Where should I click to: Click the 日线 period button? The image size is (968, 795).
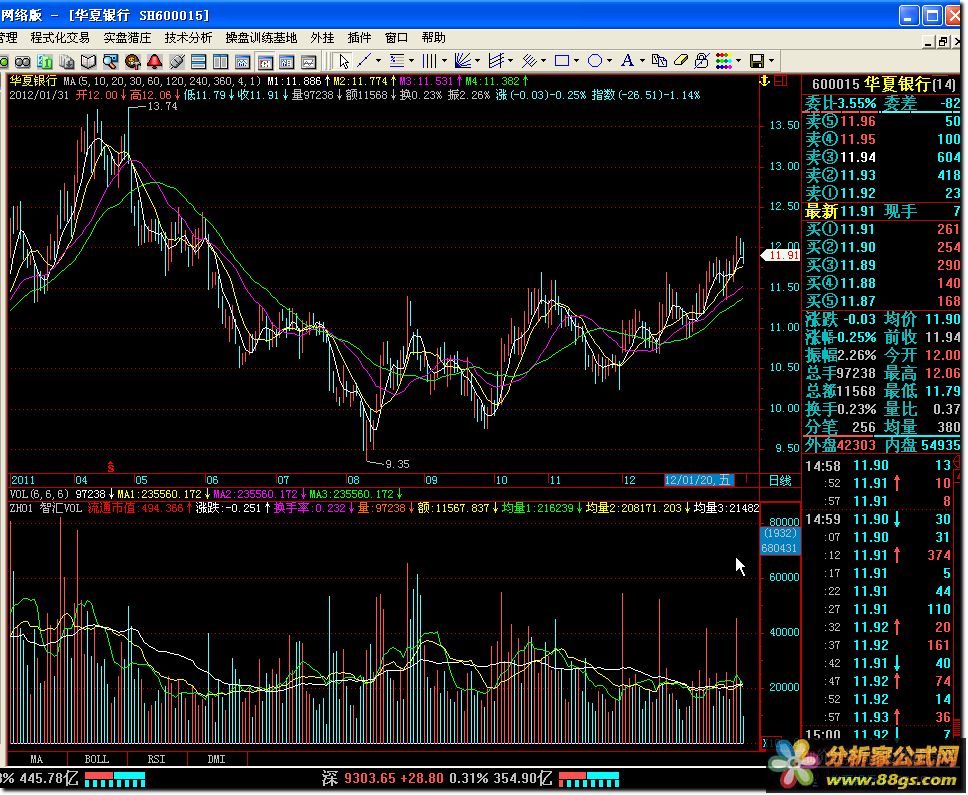click(780, 480)
